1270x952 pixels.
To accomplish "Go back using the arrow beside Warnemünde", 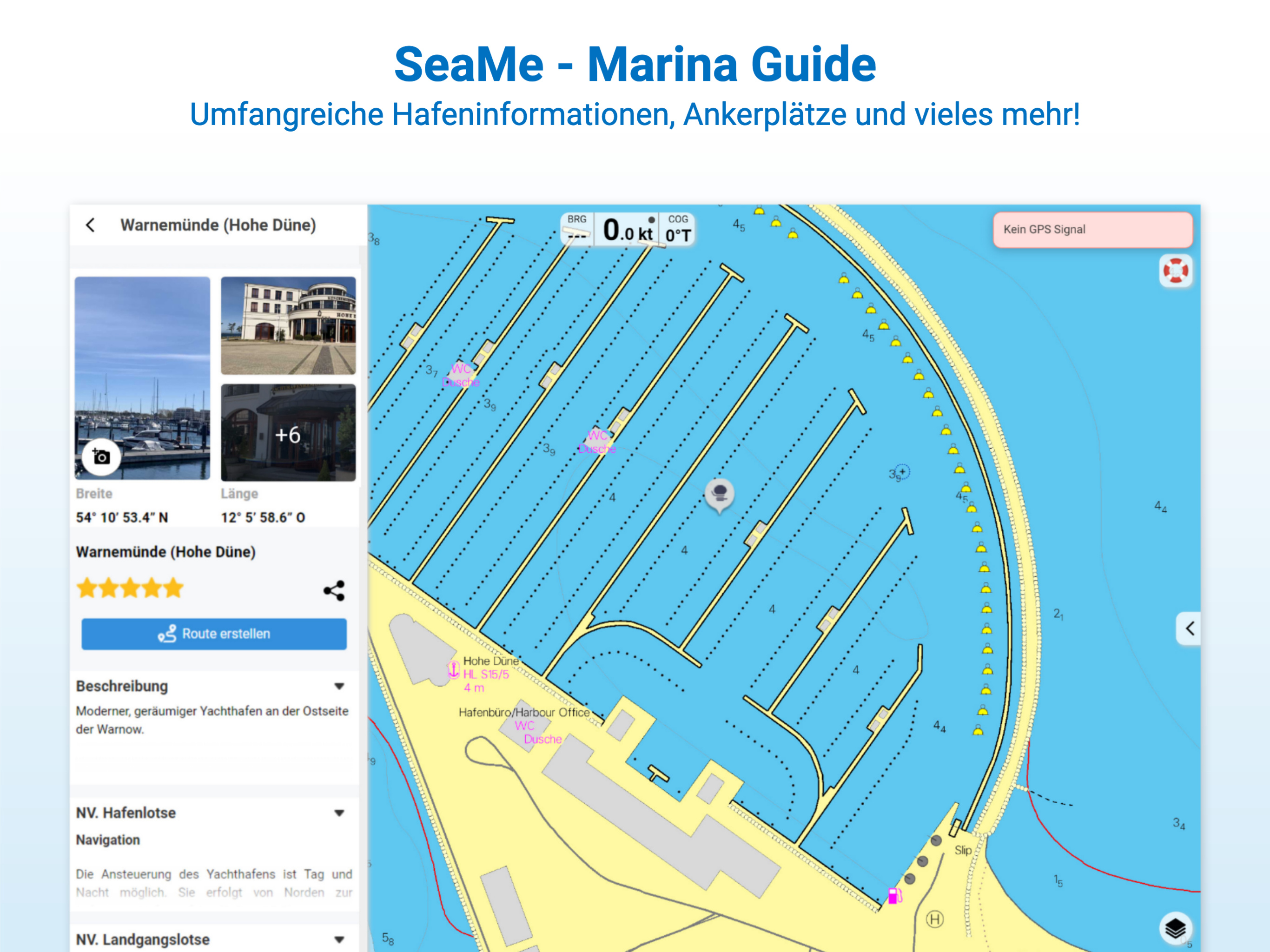I will click(x=91, y=225).
